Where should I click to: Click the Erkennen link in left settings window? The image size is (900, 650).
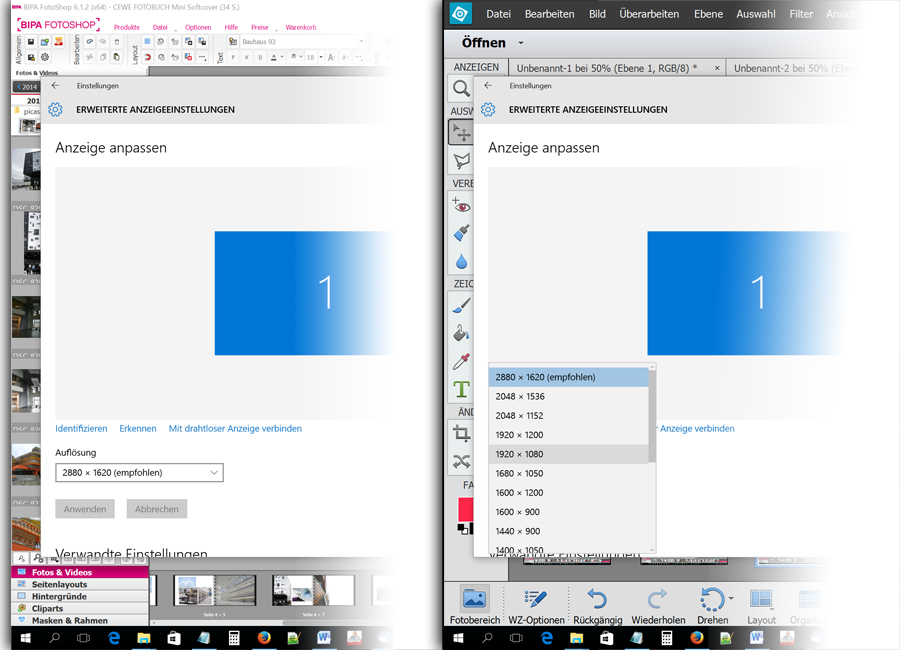(x=138, y=428)
